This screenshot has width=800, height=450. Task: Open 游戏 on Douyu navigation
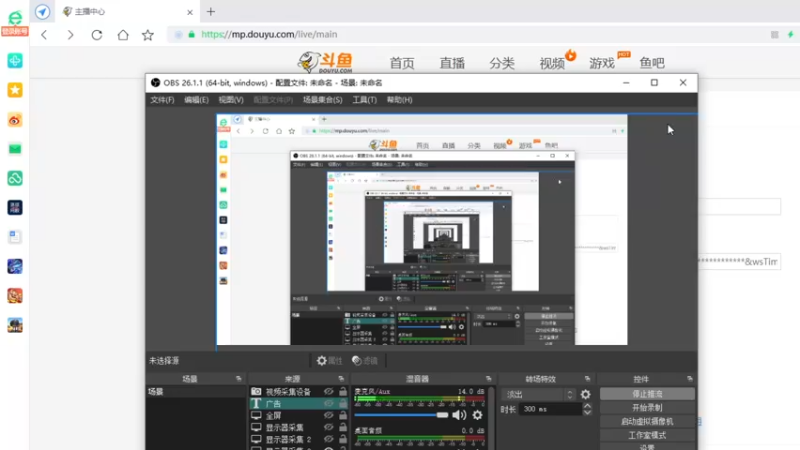[x=602, y=63]
